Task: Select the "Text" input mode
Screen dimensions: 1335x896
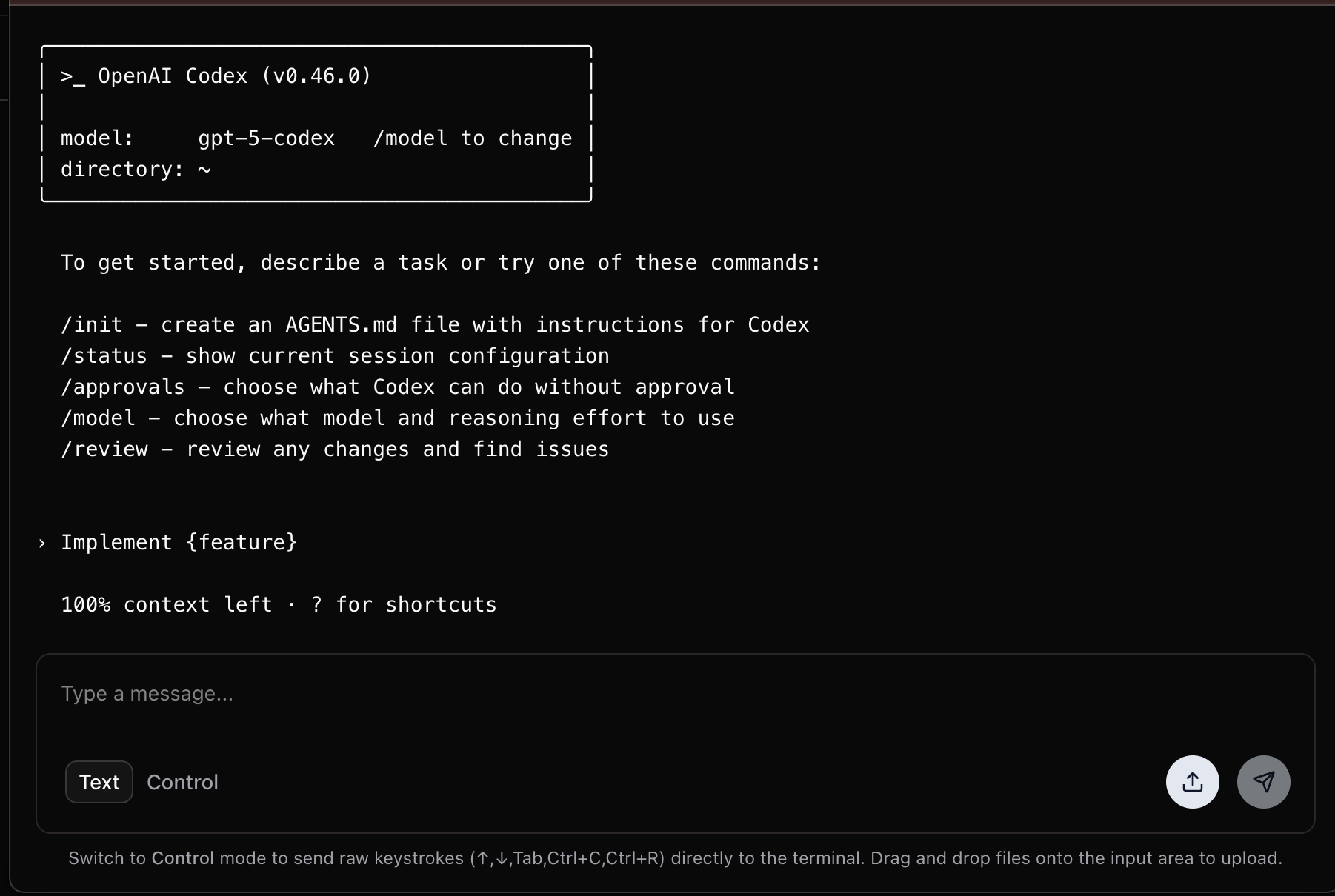Action: 99,782
